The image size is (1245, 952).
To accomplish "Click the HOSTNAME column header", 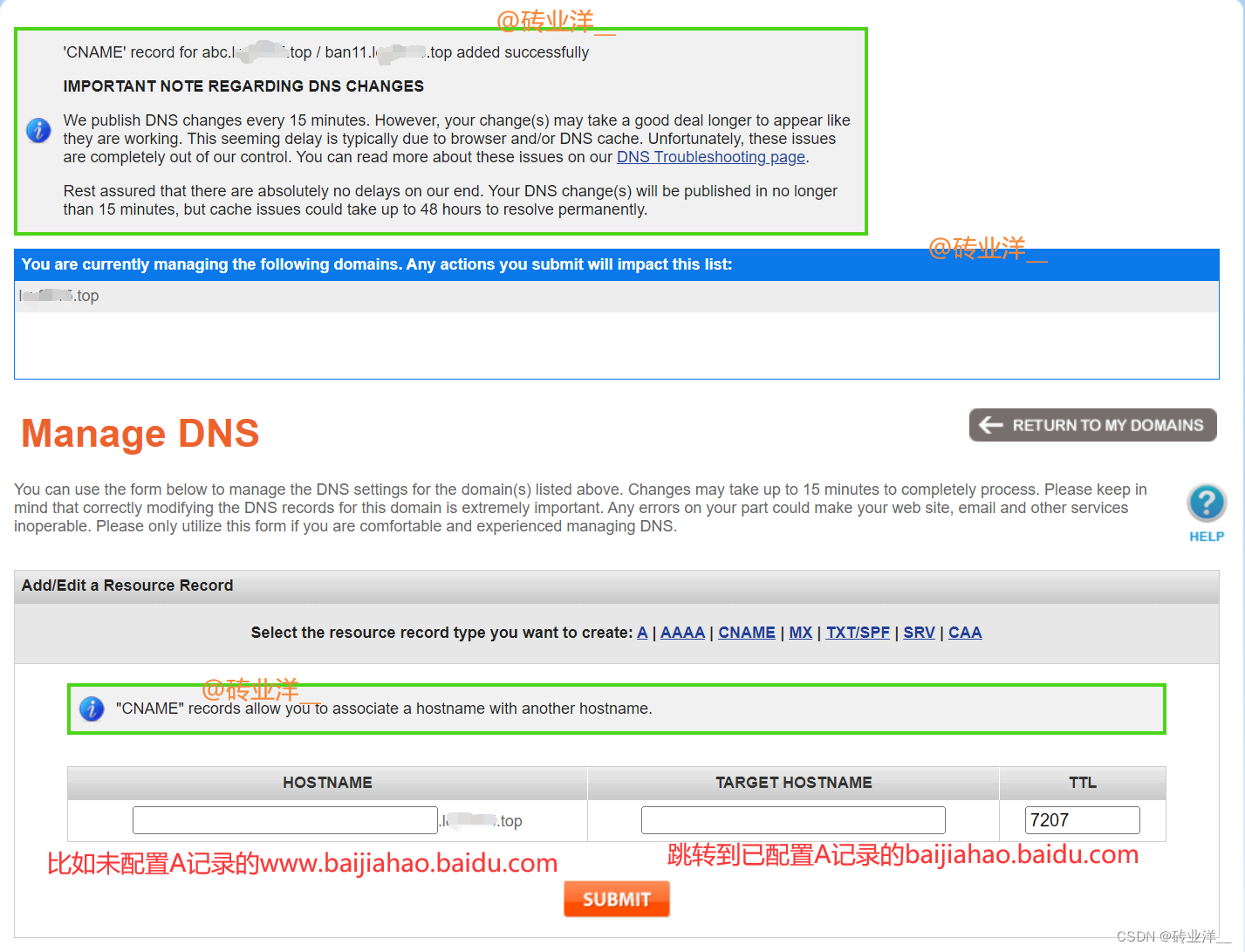I will click(327, 783).
